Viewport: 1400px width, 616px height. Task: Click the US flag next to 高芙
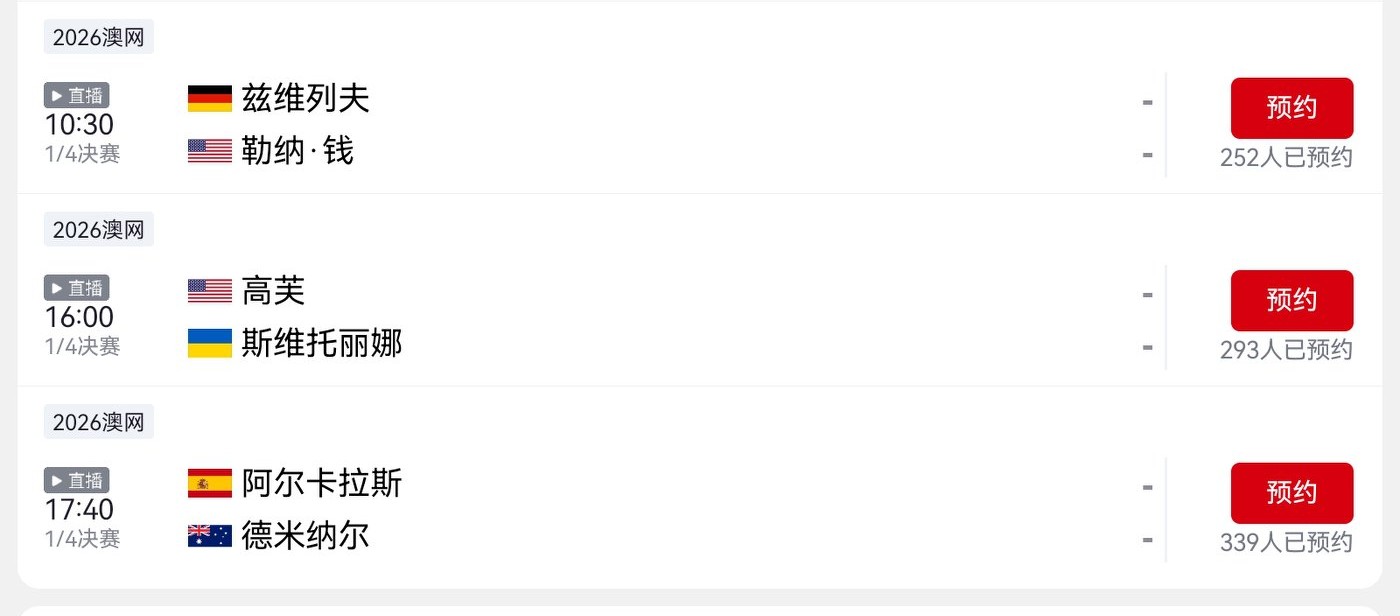click(210, 291)
